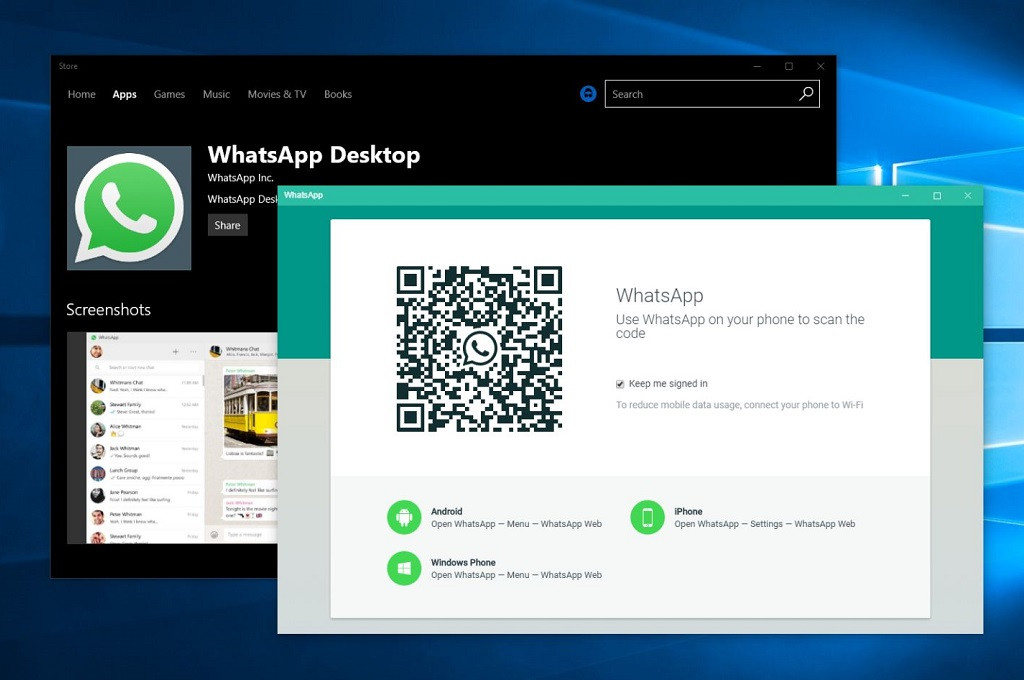
Task: Go to the Movies & TV section
Action: [277, 94]
